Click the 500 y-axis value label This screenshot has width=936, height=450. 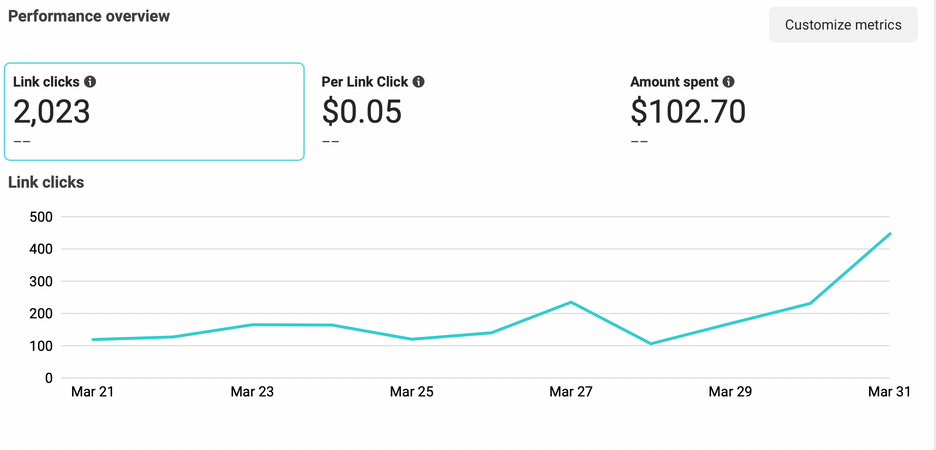coord(40,217)
